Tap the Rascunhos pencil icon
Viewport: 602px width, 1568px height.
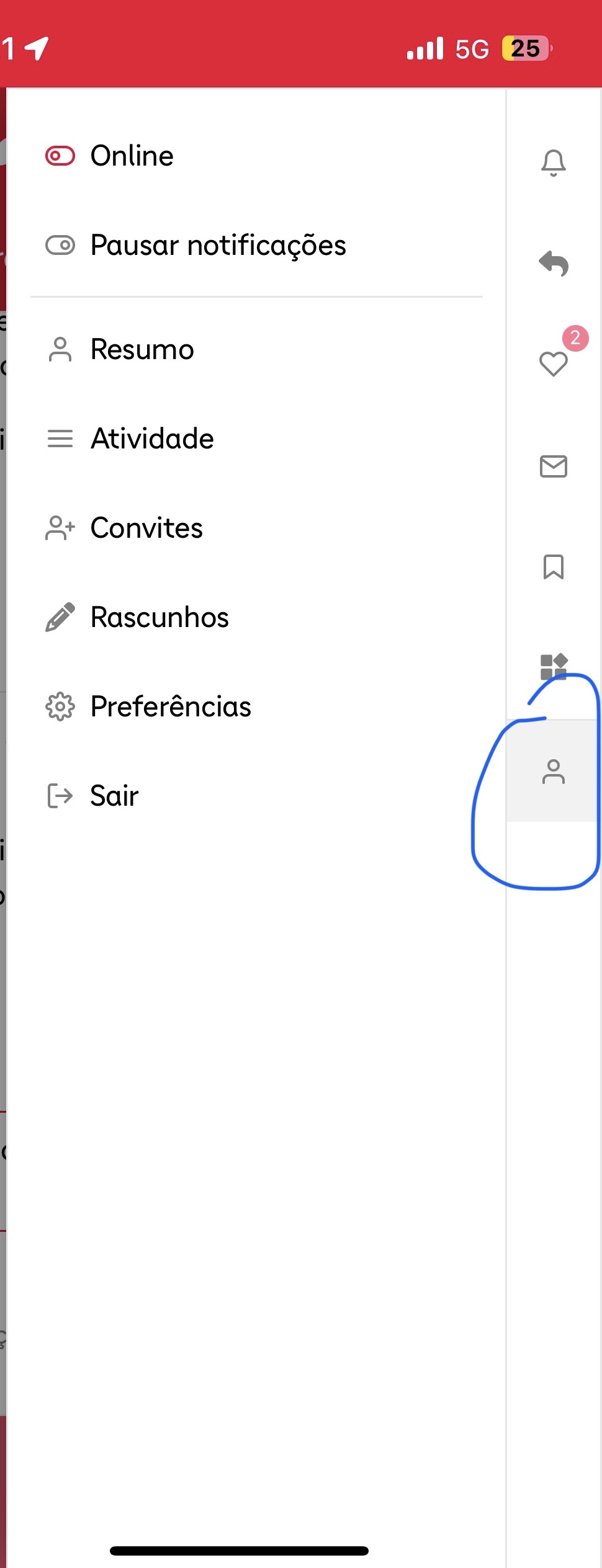coord(60,617)
